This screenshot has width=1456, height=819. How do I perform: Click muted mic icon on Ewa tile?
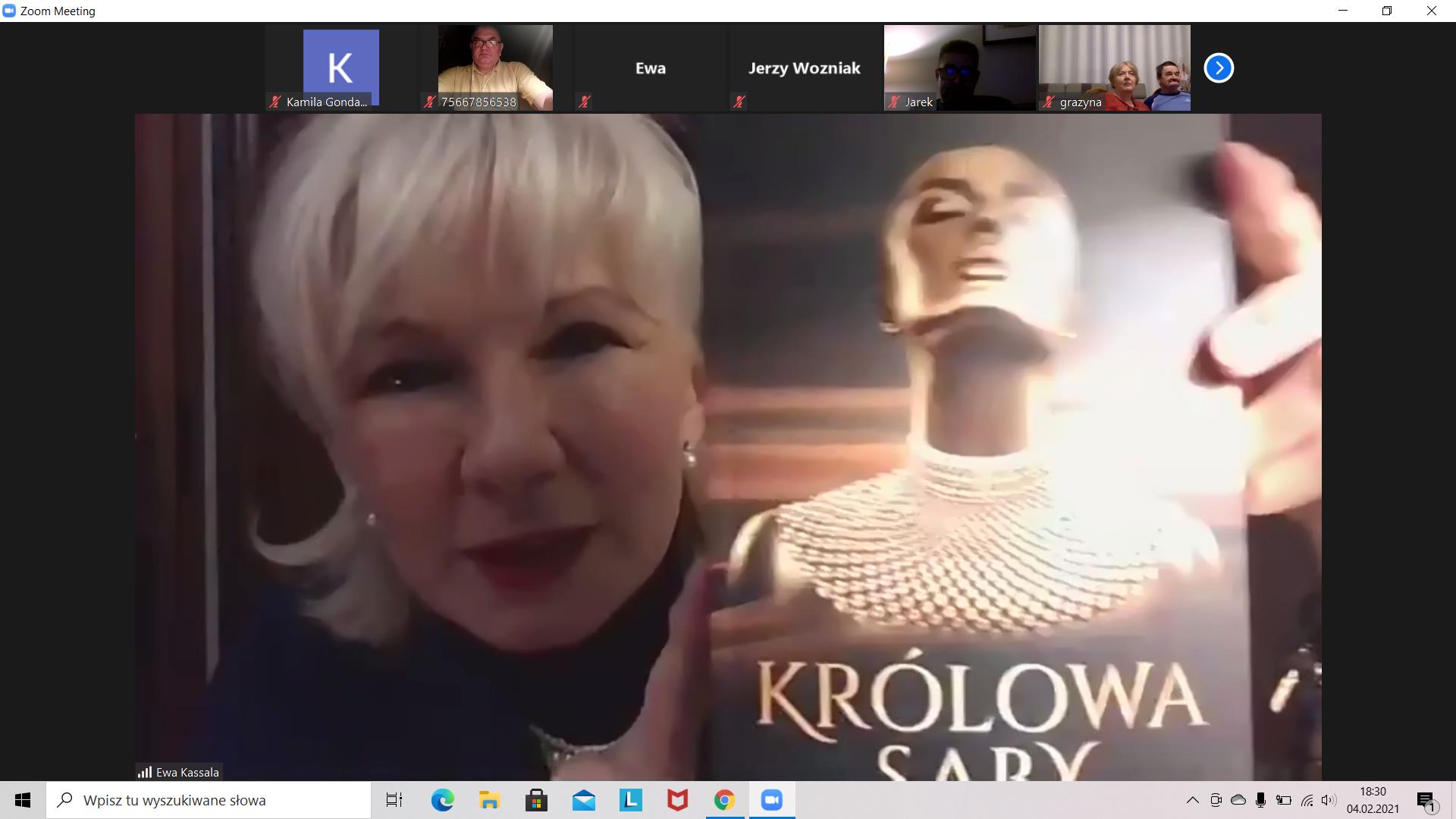(585, 102)
